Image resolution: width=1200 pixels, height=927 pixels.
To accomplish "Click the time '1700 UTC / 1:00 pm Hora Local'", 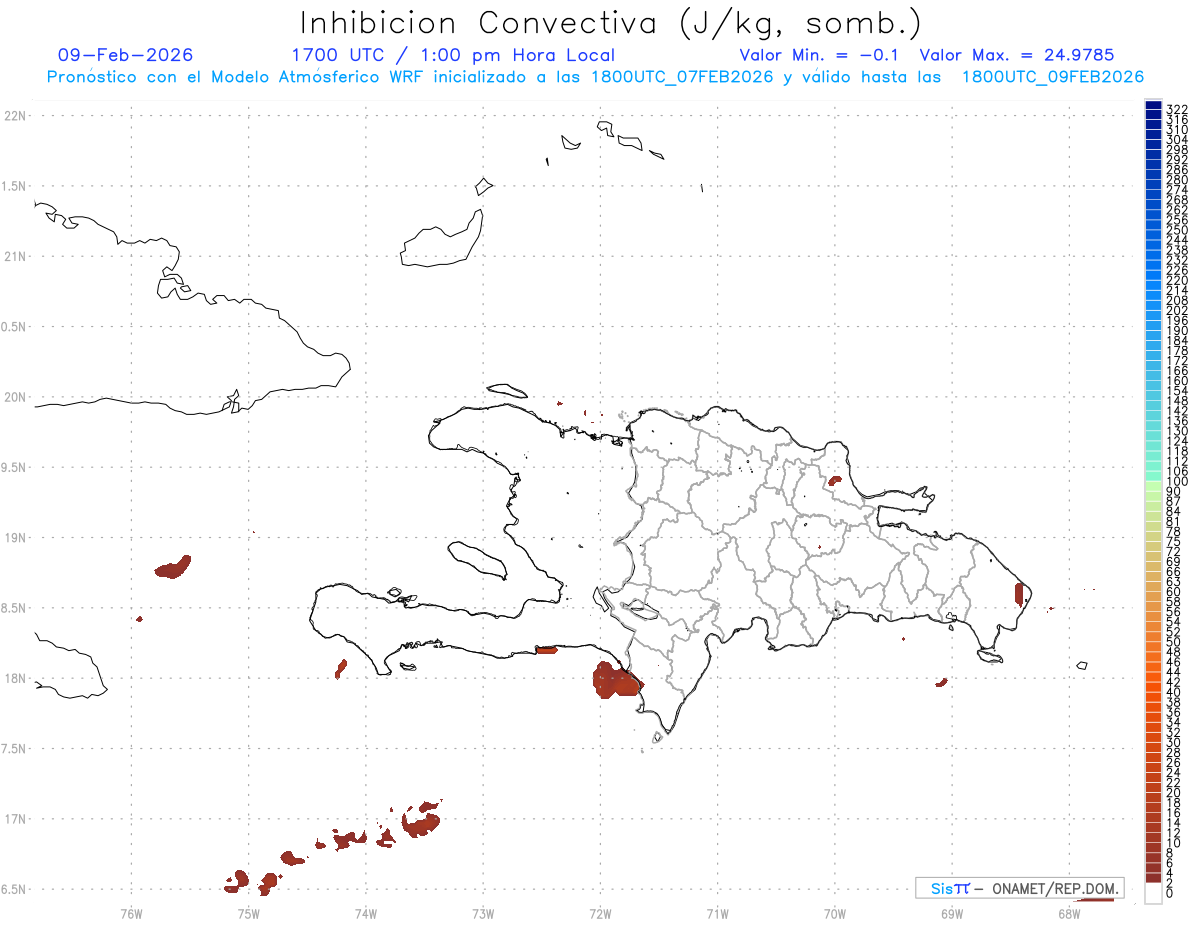I will [x=453, y=55].
